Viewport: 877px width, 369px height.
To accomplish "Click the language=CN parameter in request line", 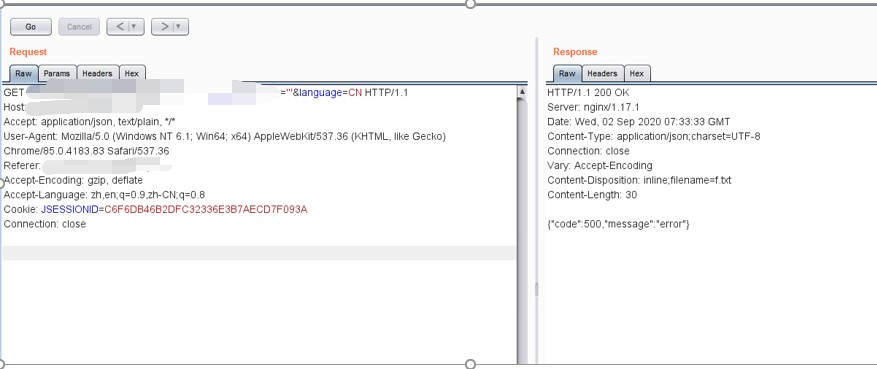I will pos(330,93).
